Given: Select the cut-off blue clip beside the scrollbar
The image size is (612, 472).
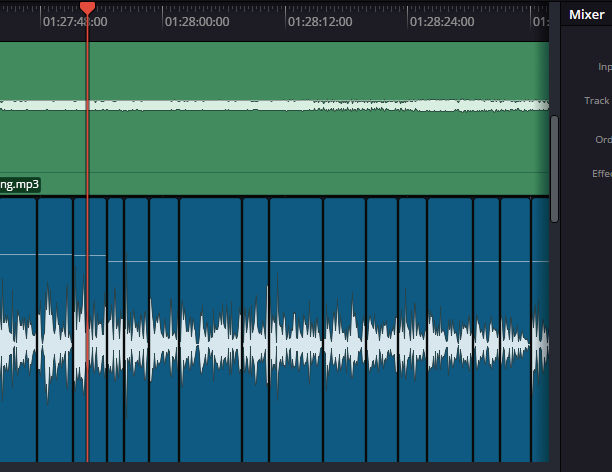Looking at the screenshot, I should 541,330.
